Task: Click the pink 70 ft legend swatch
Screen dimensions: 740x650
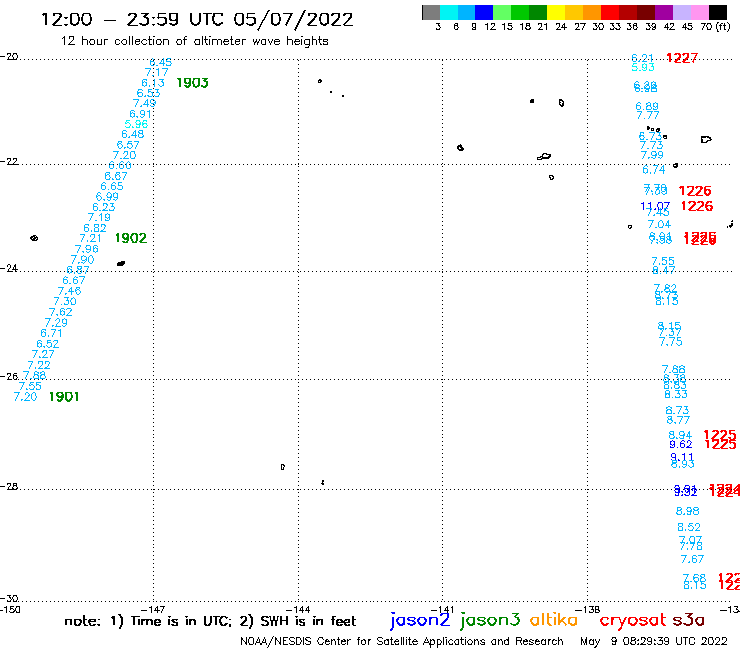Action: 699,12
